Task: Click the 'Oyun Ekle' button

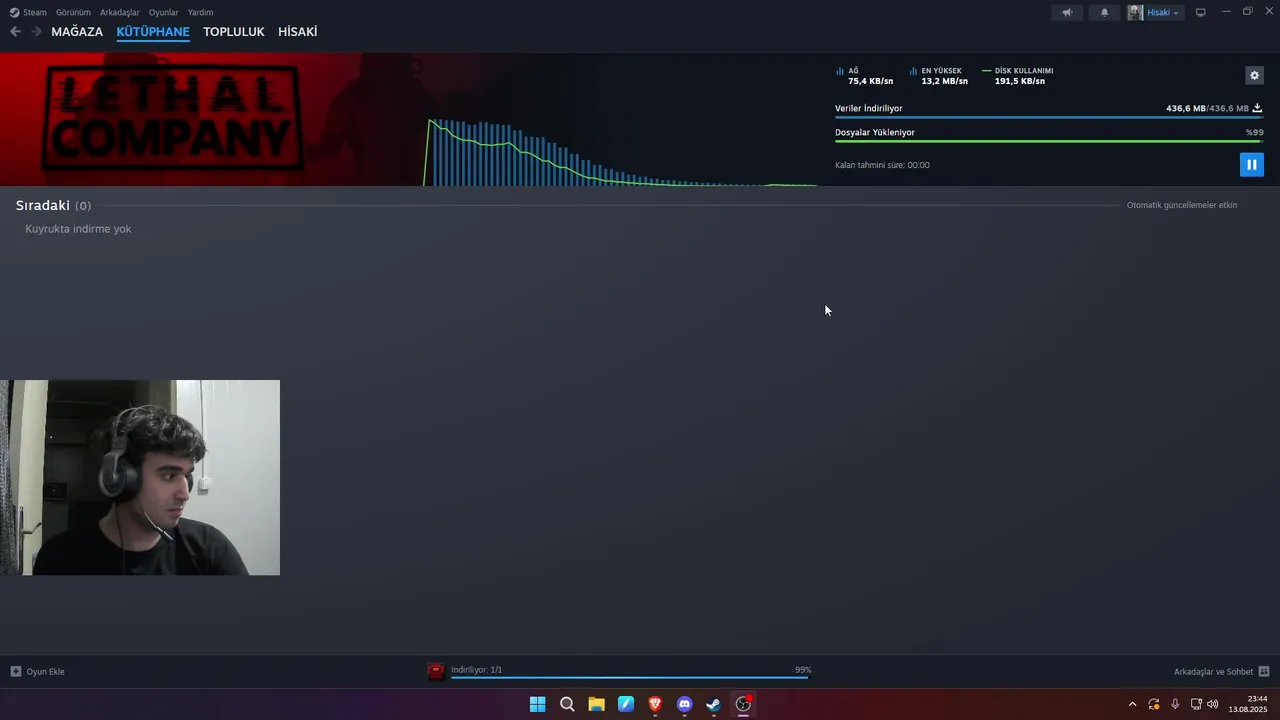Action: coord(38,671)
